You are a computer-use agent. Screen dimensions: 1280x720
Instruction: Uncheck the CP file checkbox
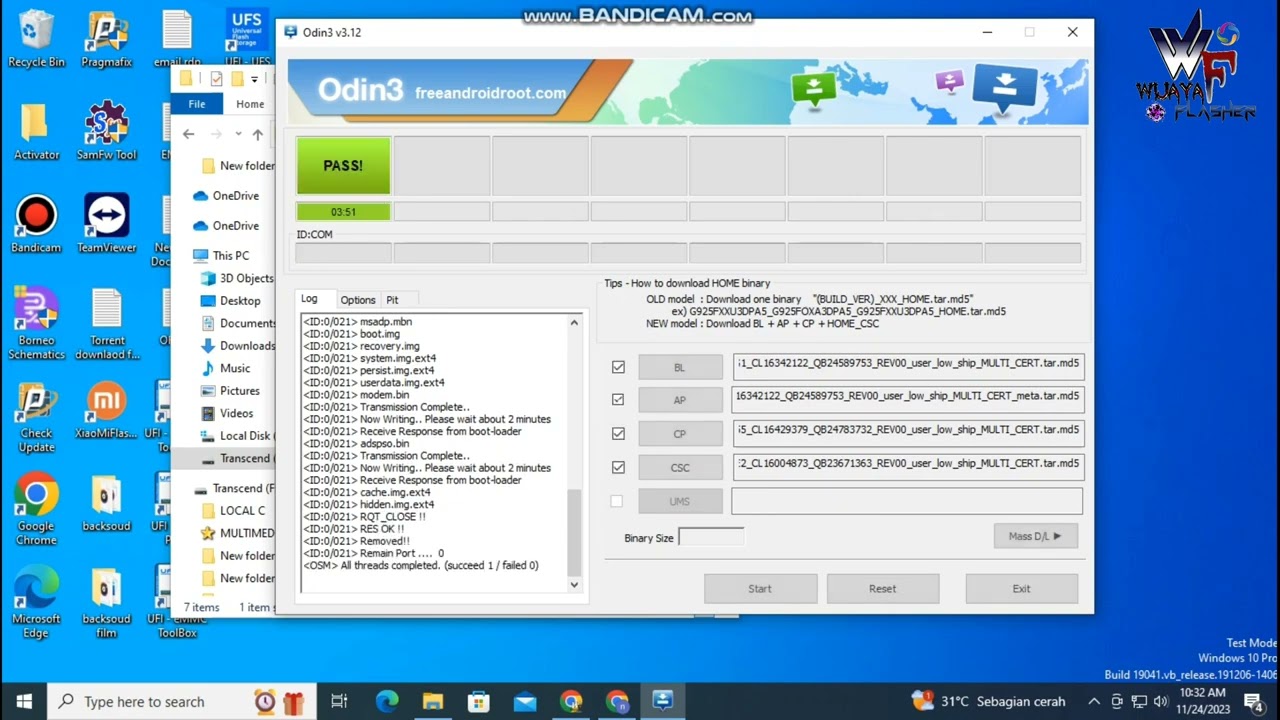(618, 434)
